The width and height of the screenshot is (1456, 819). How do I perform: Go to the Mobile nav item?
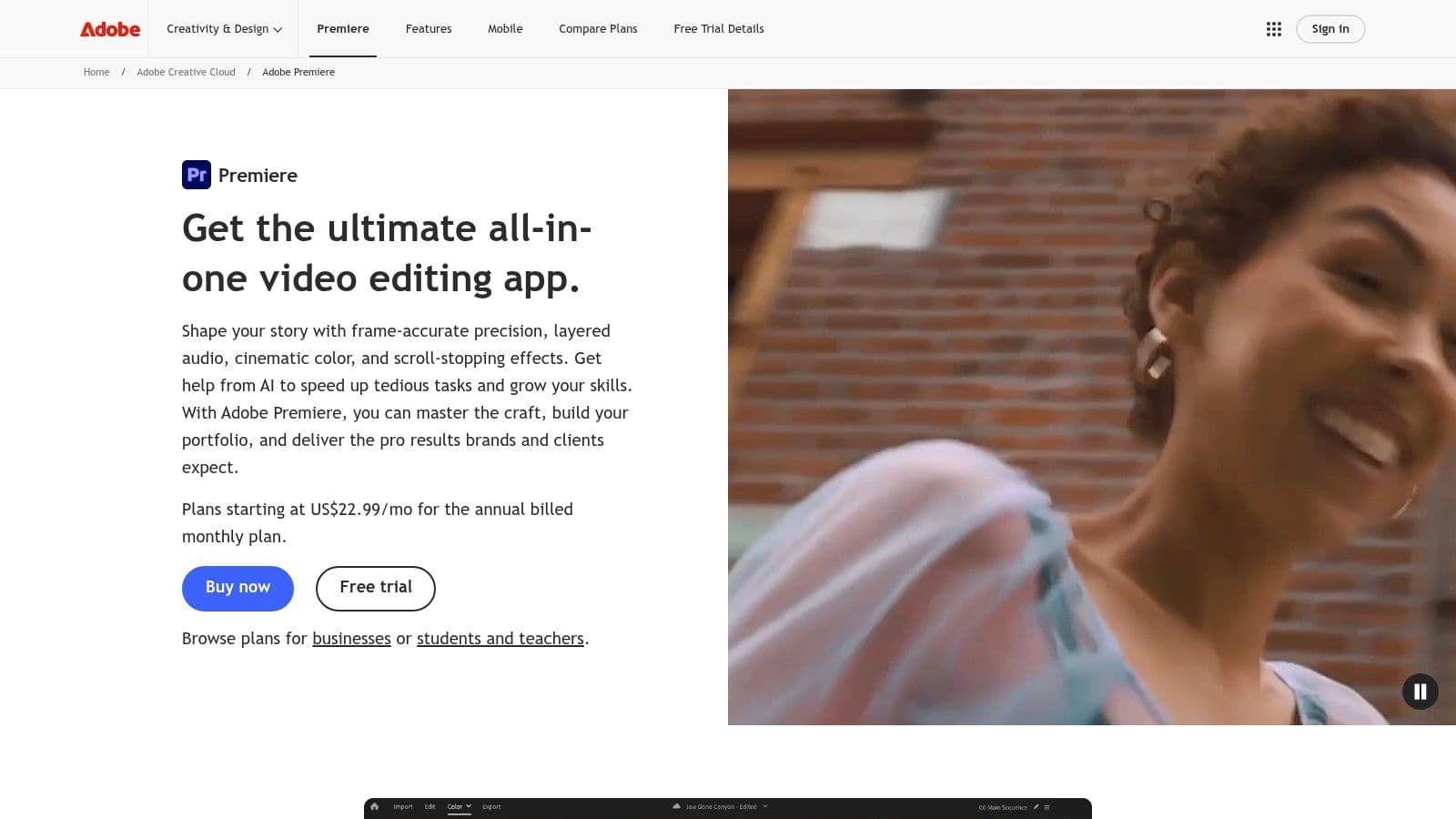[505, 29]
